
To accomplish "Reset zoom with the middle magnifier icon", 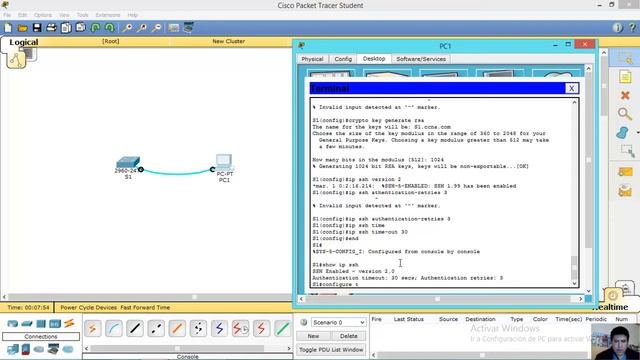I will 142,28.
